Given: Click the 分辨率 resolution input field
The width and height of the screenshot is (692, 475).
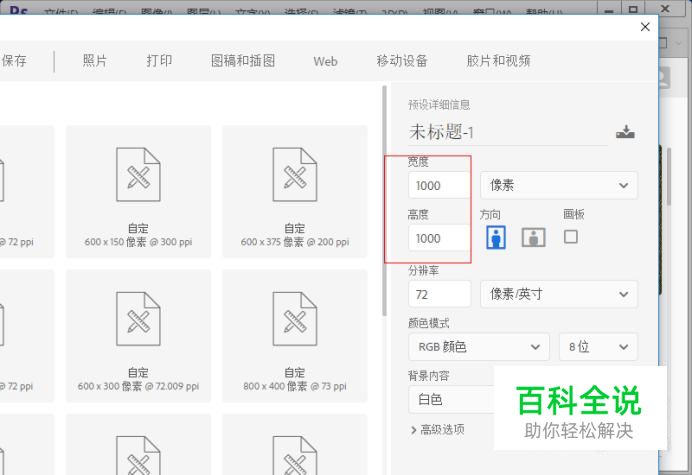Looking at the screenshot, I should [440, 294].
